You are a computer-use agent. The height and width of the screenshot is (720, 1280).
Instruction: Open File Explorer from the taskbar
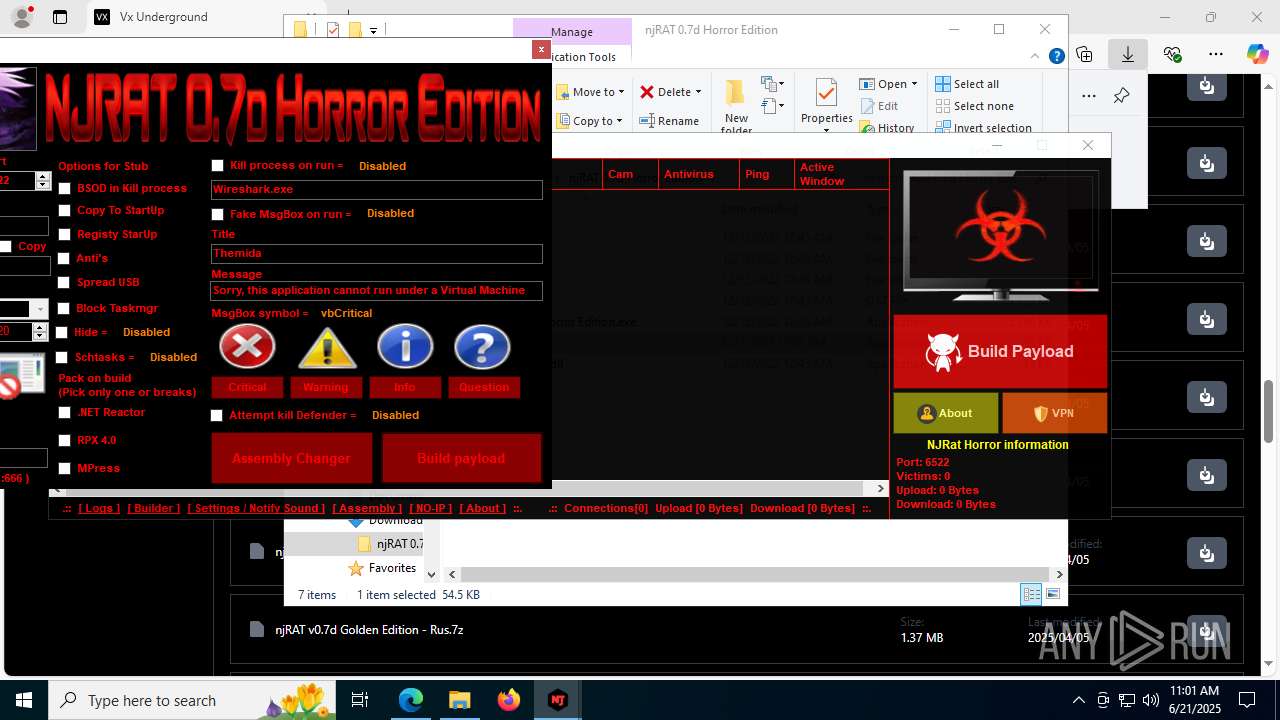[x=460, y=700]
